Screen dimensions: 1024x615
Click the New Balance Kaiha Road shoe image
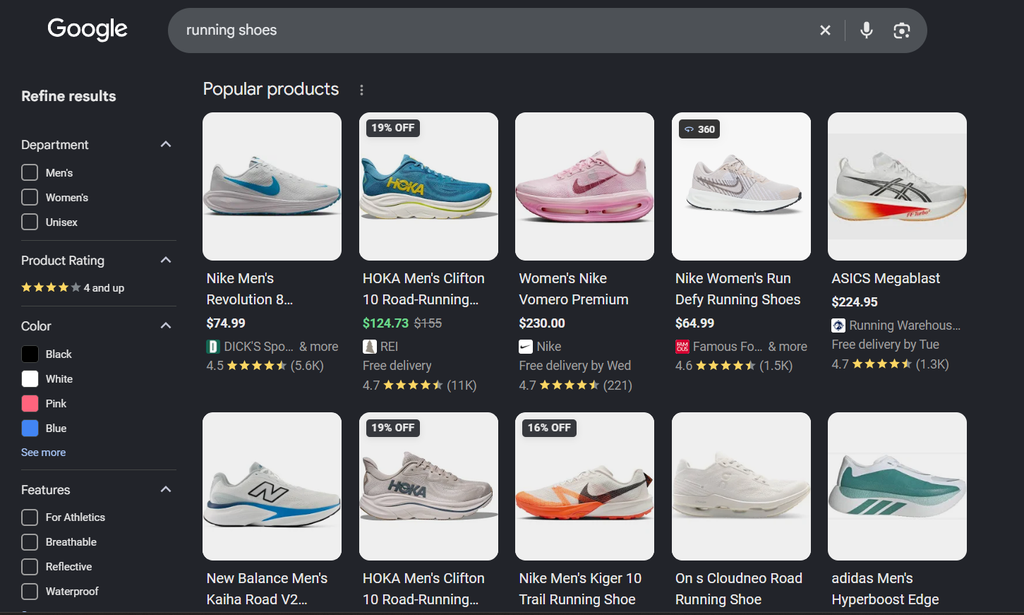272,486
